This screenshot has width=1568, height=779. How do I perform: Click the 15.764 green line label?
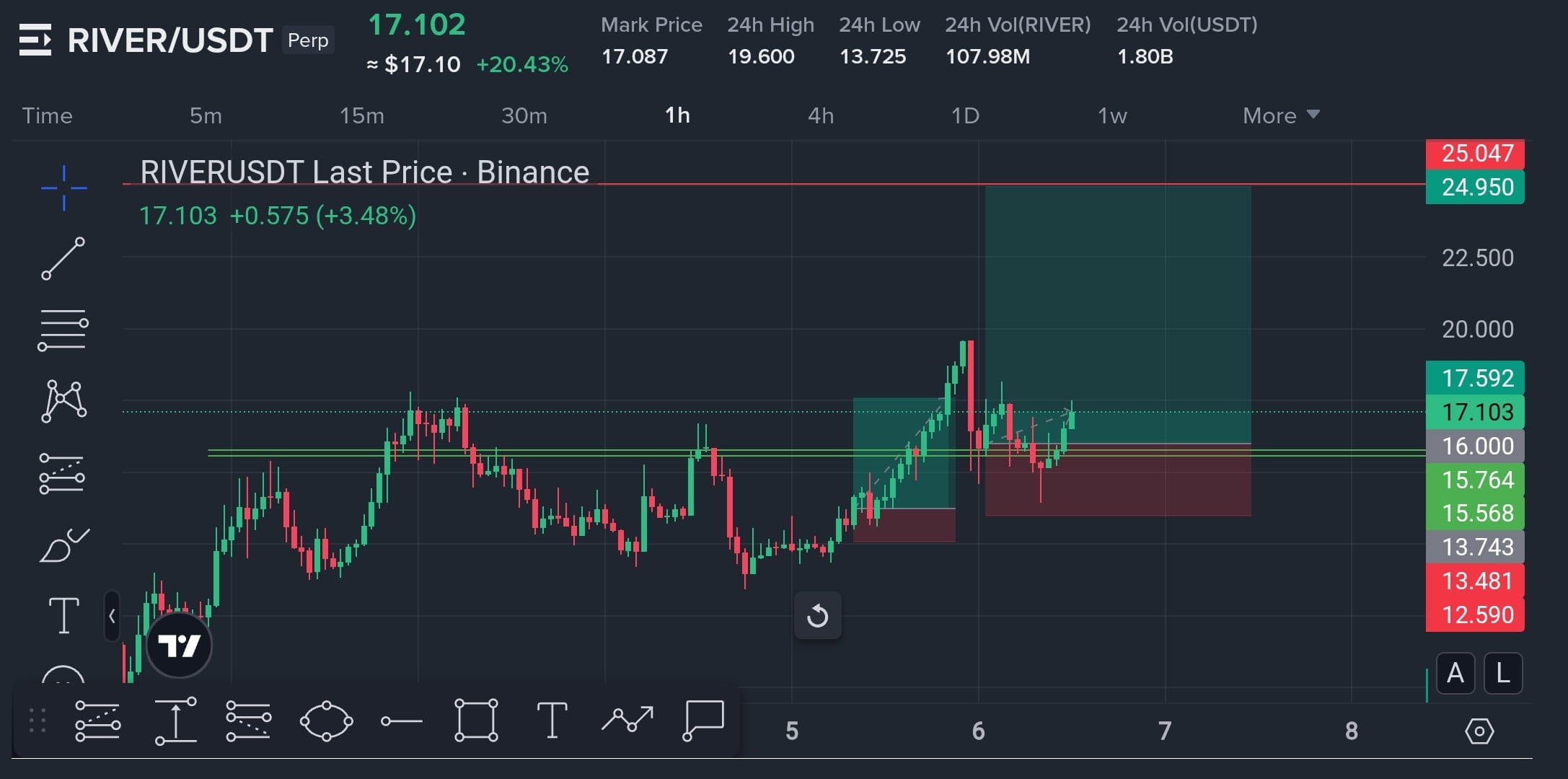click(1476, 480)
